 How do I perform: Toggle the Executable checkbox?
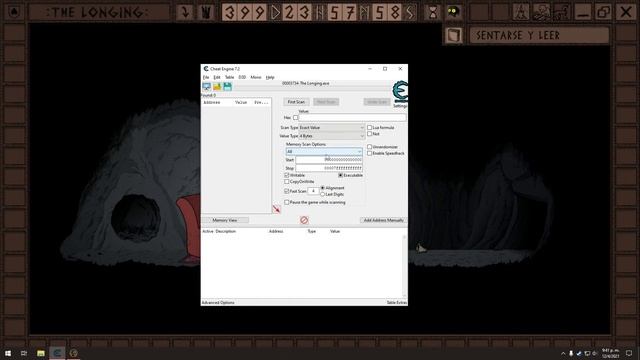(x=340, y=175)
